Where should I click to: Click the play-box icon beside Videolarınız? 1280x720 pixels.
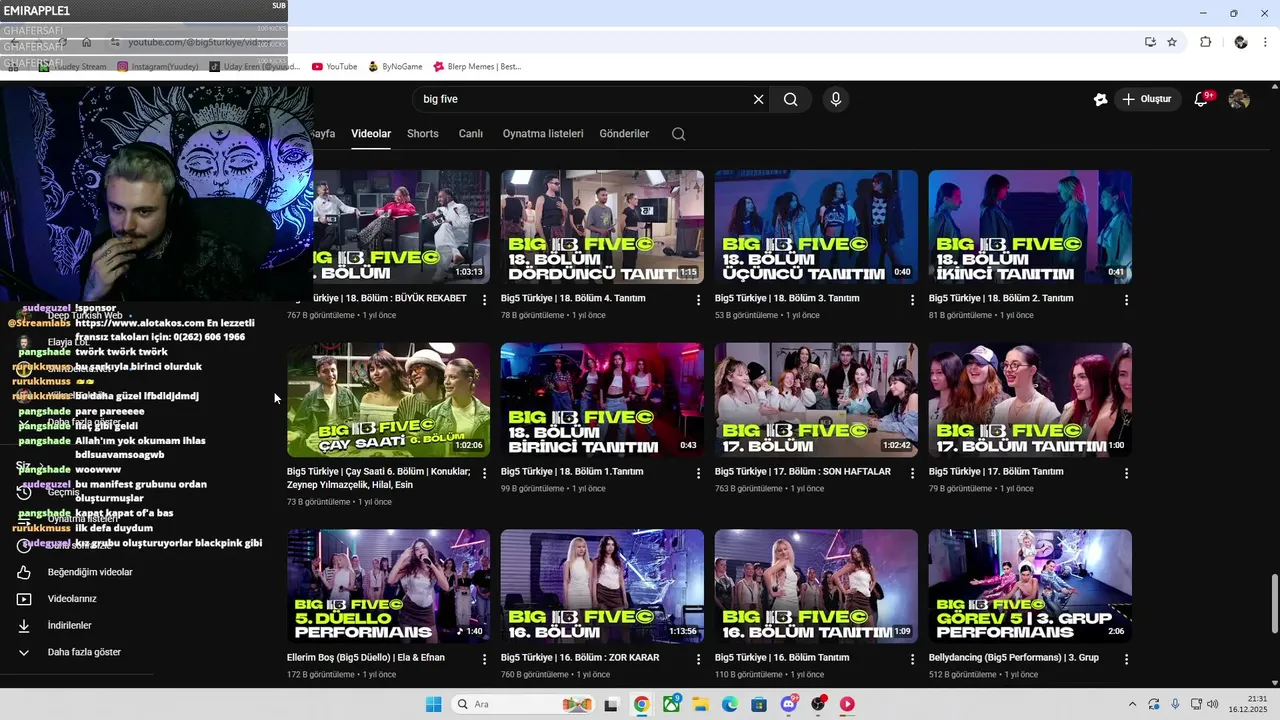tap(24, 599)
